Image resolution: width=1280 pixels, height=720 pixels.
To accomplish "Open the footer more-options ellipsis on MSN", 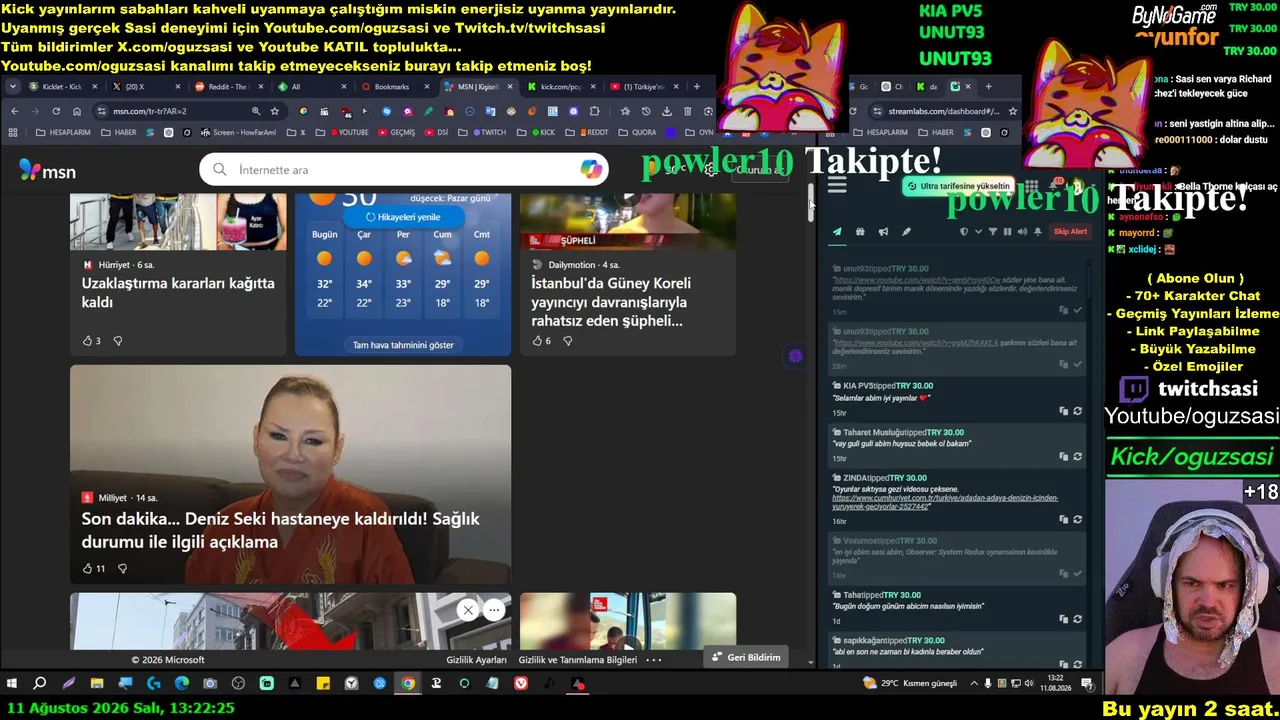I will [654, 660].
